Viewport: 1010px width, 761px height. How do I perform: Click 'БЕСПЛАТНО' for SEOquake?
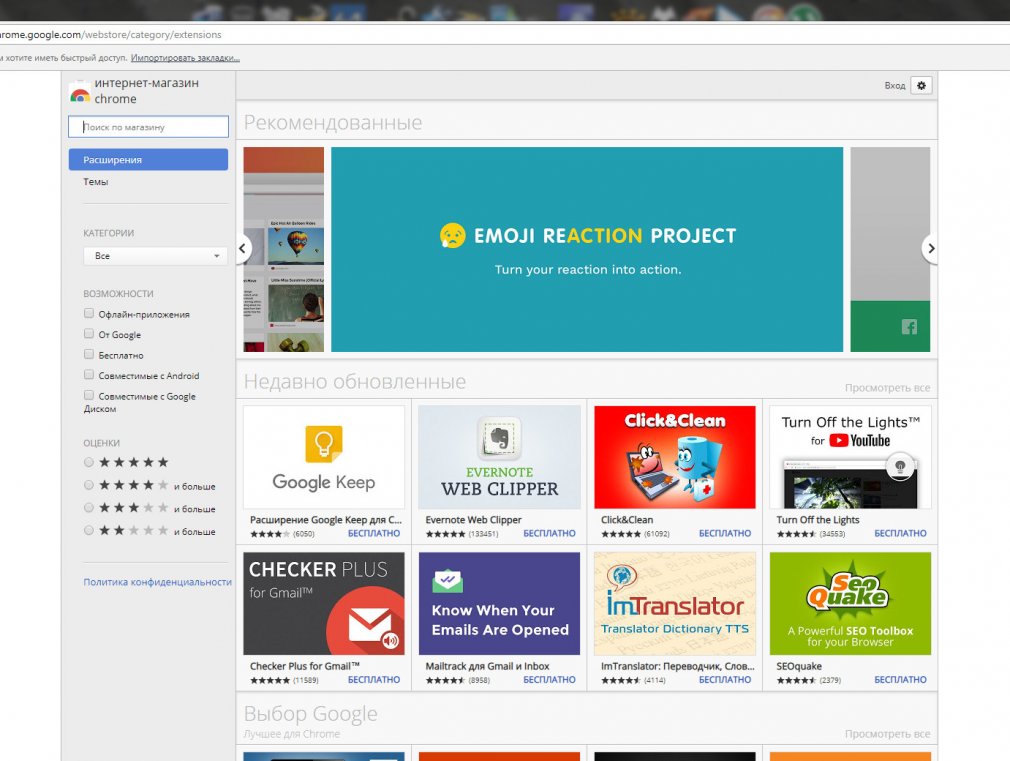coord(900,680)
